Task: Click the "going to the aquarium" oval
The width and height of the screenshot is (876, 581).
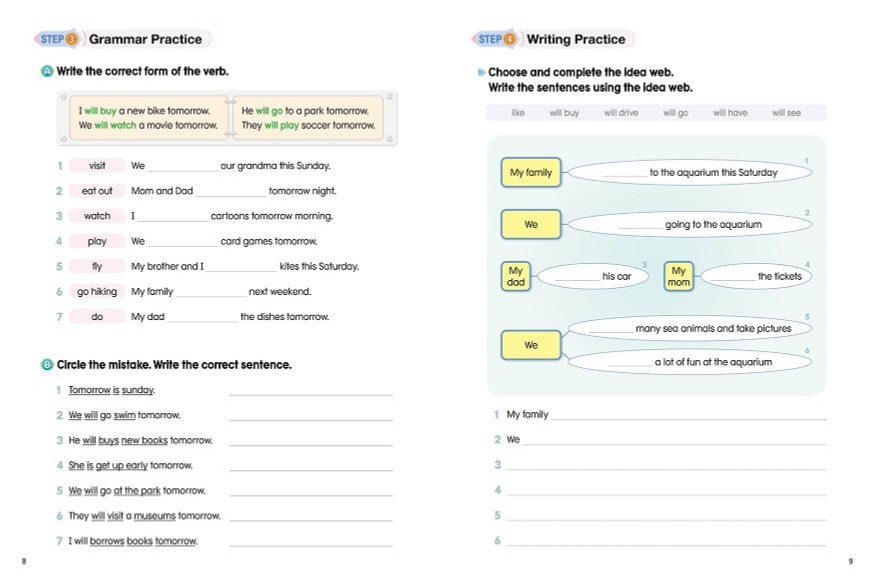Action: point(689,225)
